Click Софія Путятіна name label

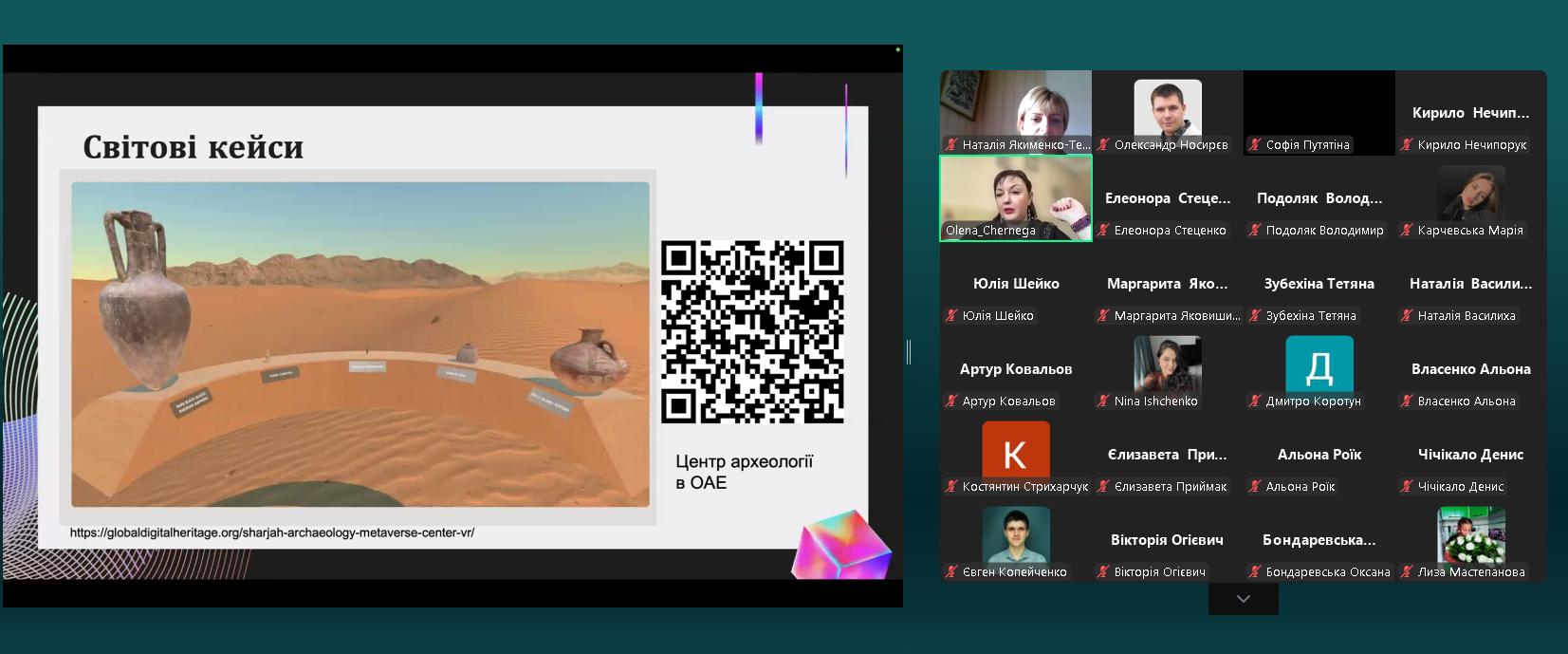tap(1307, 145)
